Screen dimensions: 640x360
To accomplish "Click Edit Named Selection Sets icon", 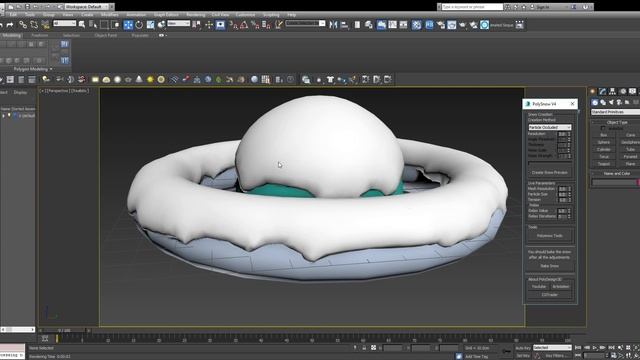I will (x=279, y=25).
